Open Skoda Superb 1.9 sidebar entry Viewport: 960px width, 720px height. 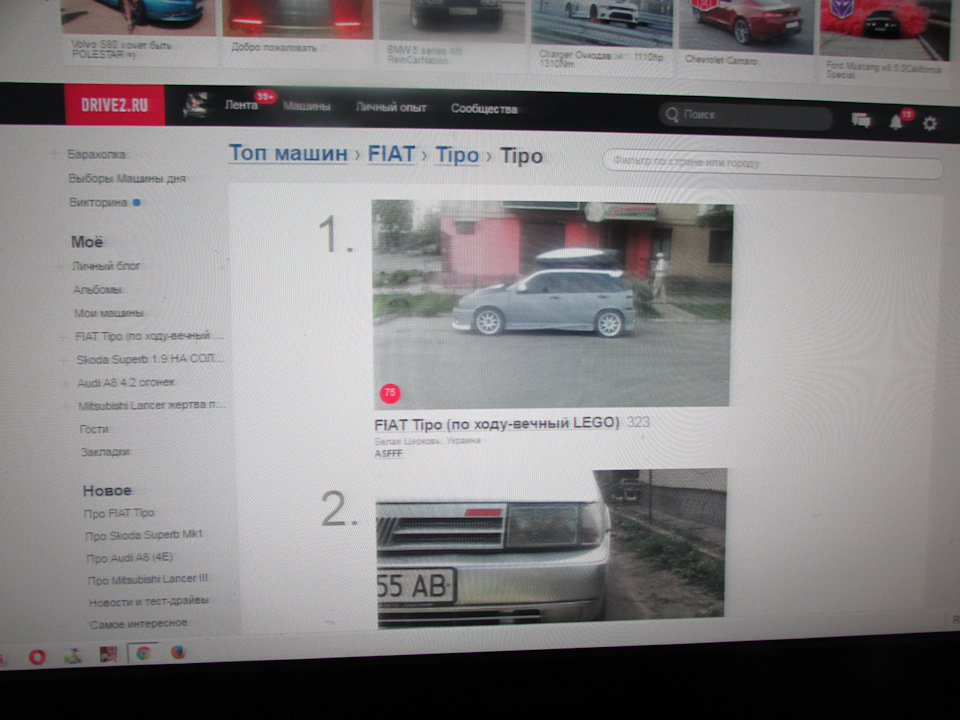pyautogui.click(x=149, y=359)
